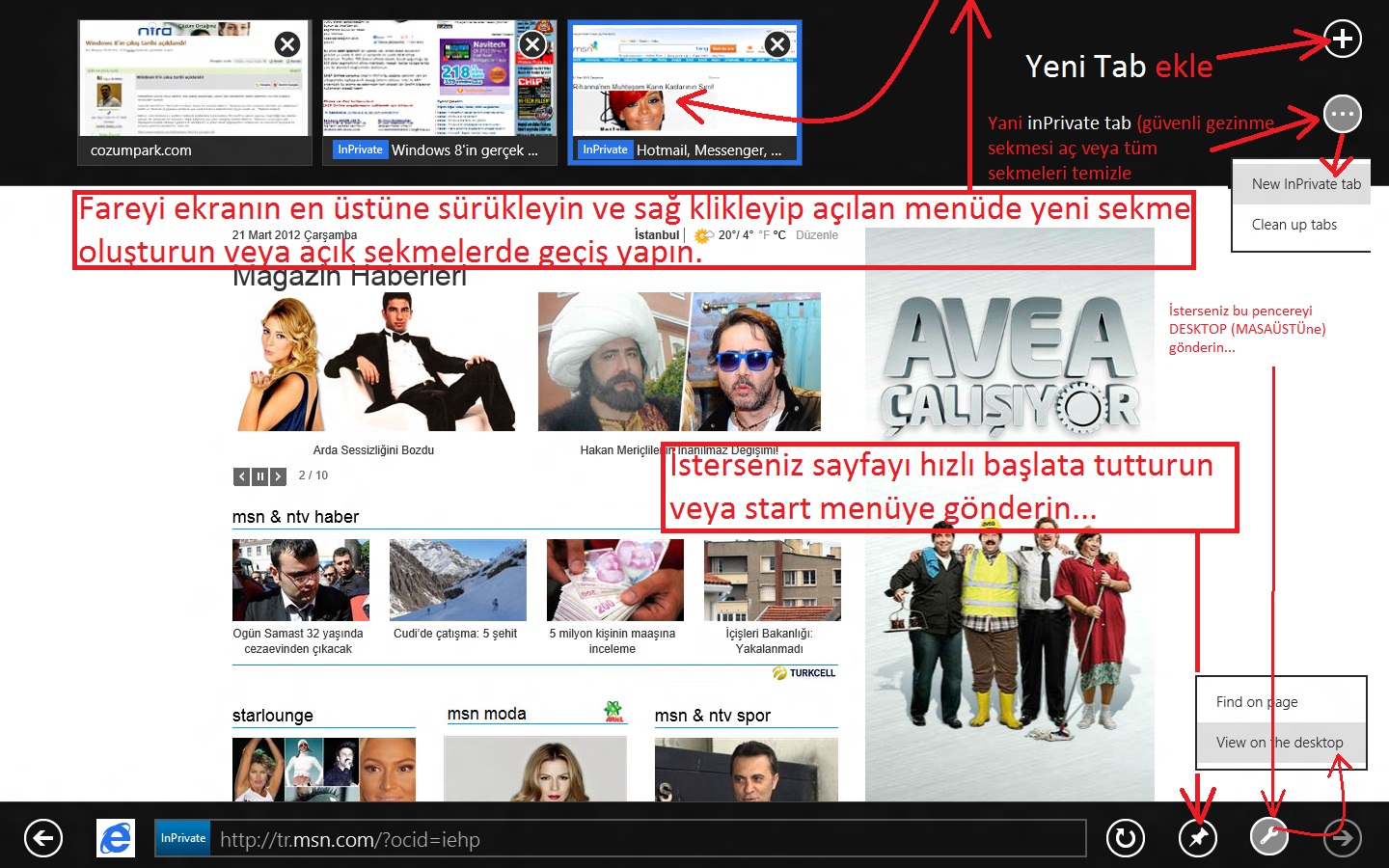Open İçişleri Bakanlığı: Yakalanmadı link

(x=770, y=641)
